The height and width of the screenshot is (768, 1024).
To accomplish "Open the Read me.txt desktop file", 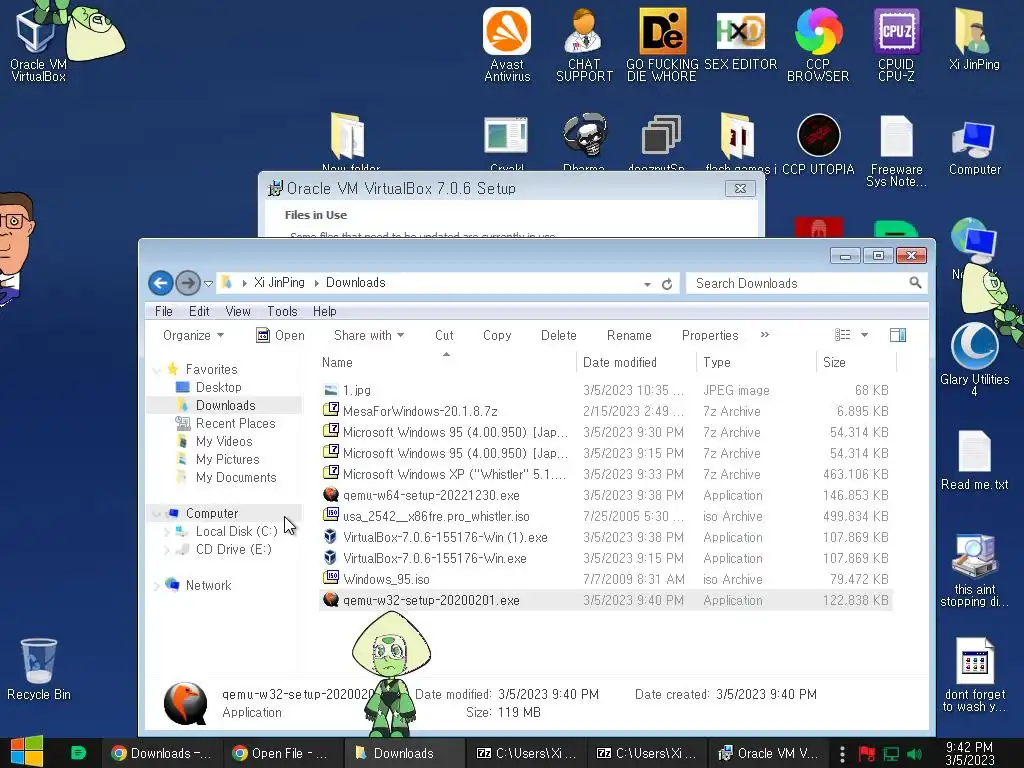I will click(x=974, y=460).
